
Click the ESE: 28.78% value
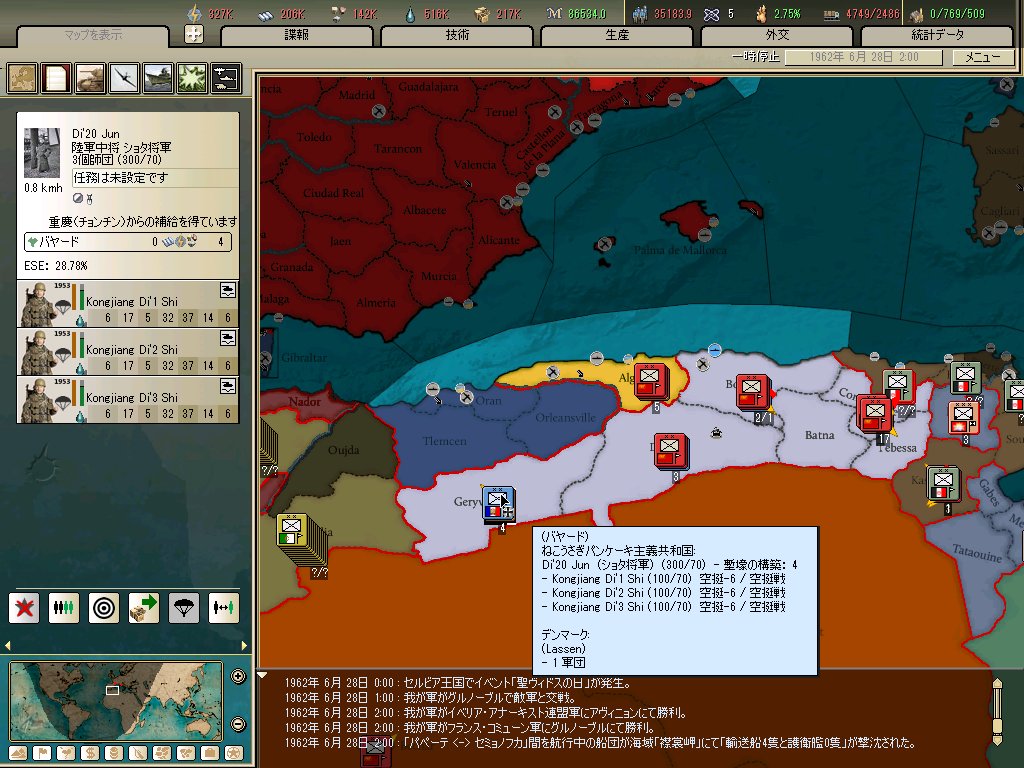(x=56, y=266)
